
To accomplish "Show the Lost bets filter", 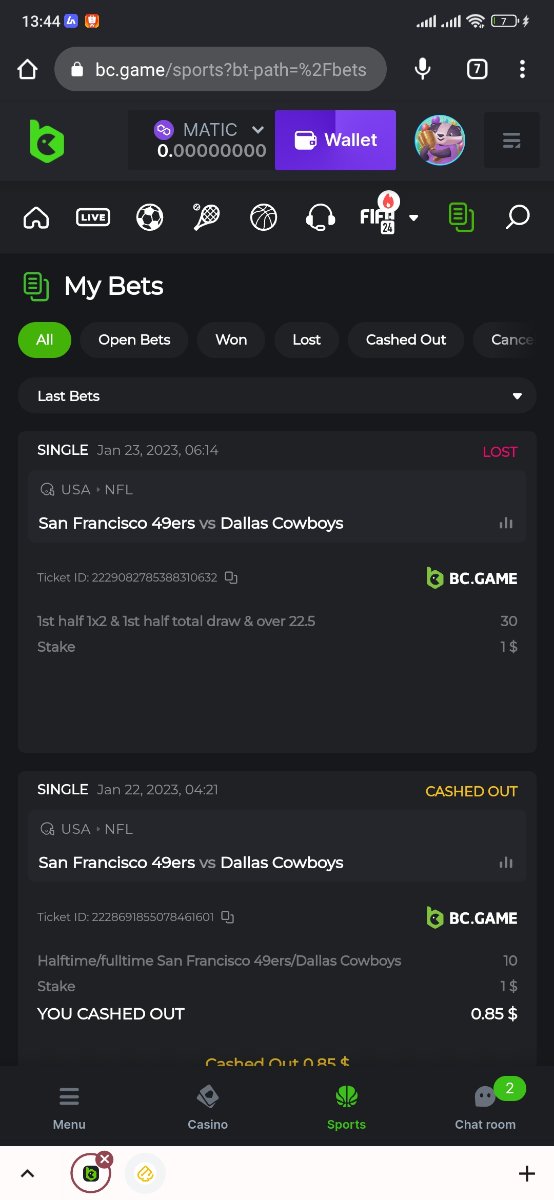I will (x=307, y=340).
